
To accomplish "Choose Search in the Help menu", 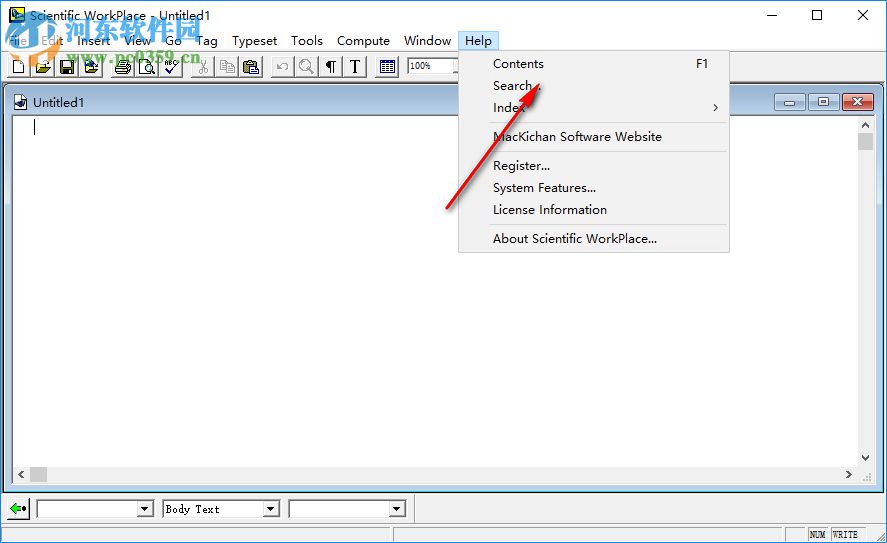I will [x=593, y=85].
